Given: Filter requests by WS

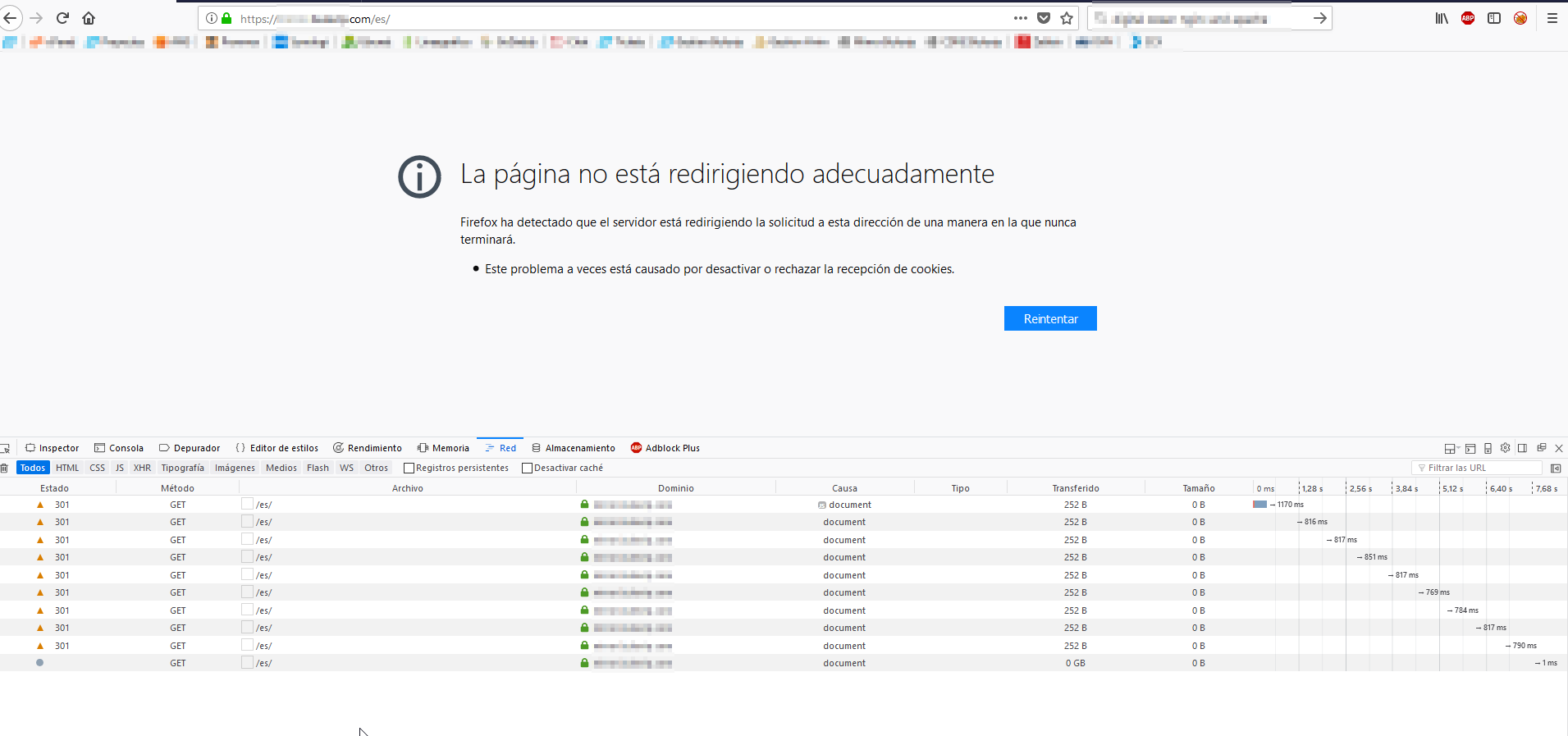Looking at the screenshot, I should [347, 468].
